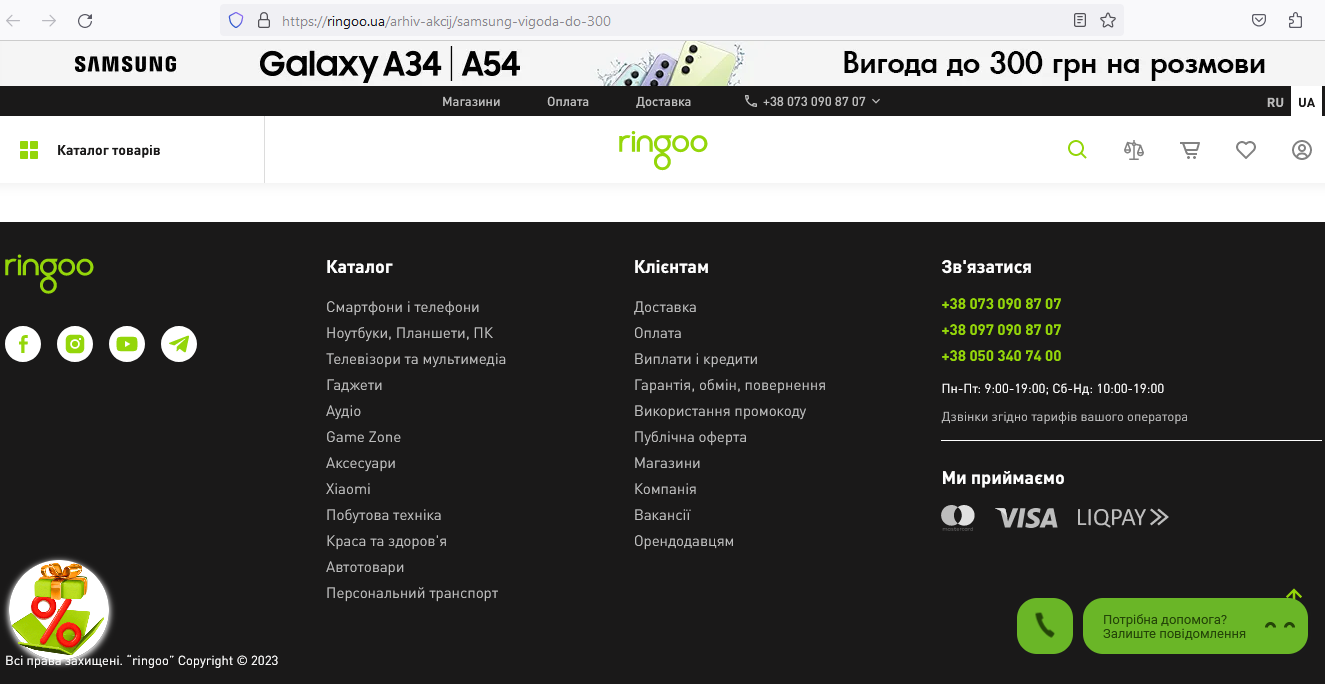Visit ringoo Facebook page icon
This screenshot has width=1325, height=684.
click(23, 344)
